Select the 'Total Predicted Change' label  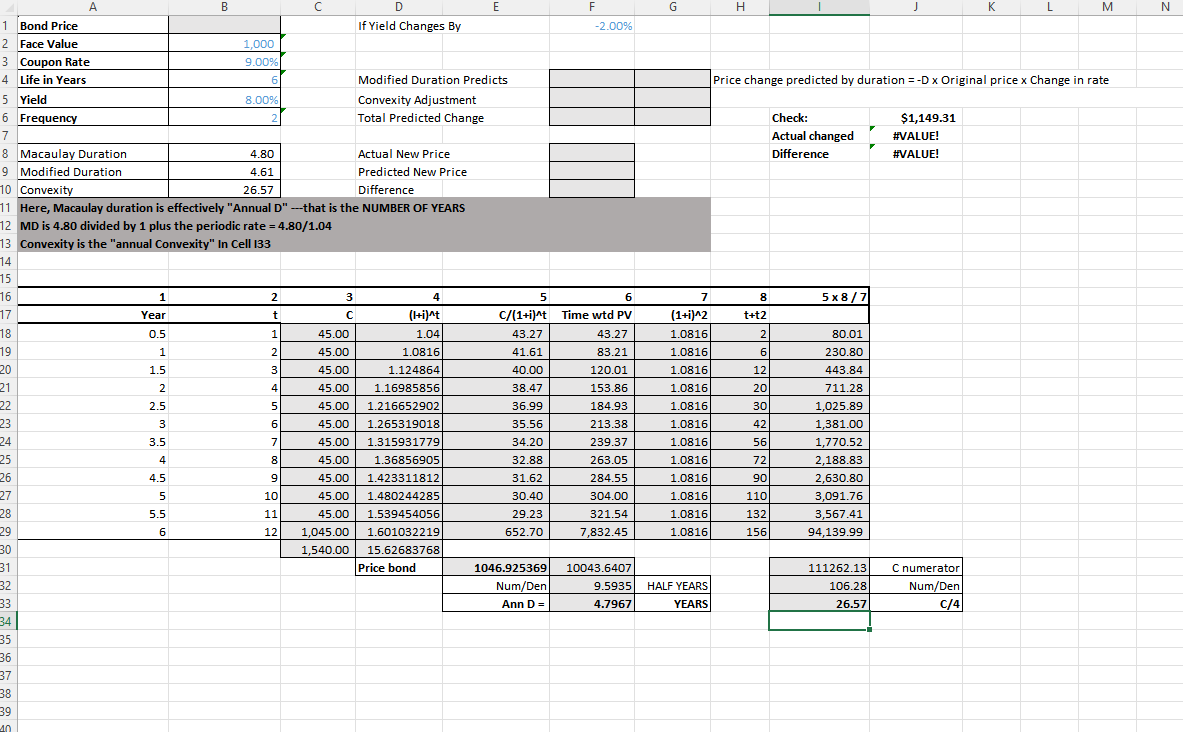point(420,117)
